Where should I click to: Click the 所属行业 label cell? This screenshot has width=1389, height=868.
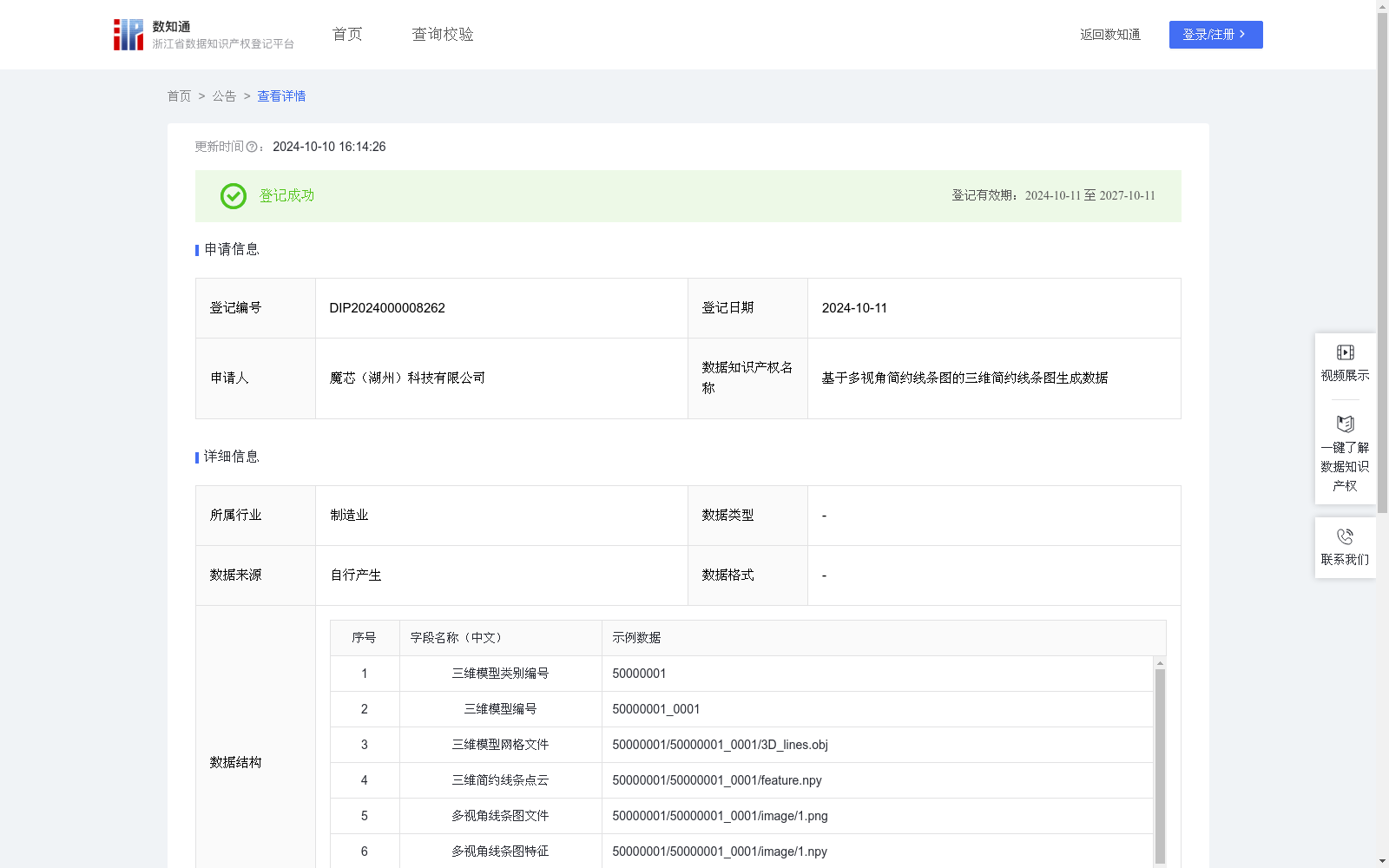(255, 516)
